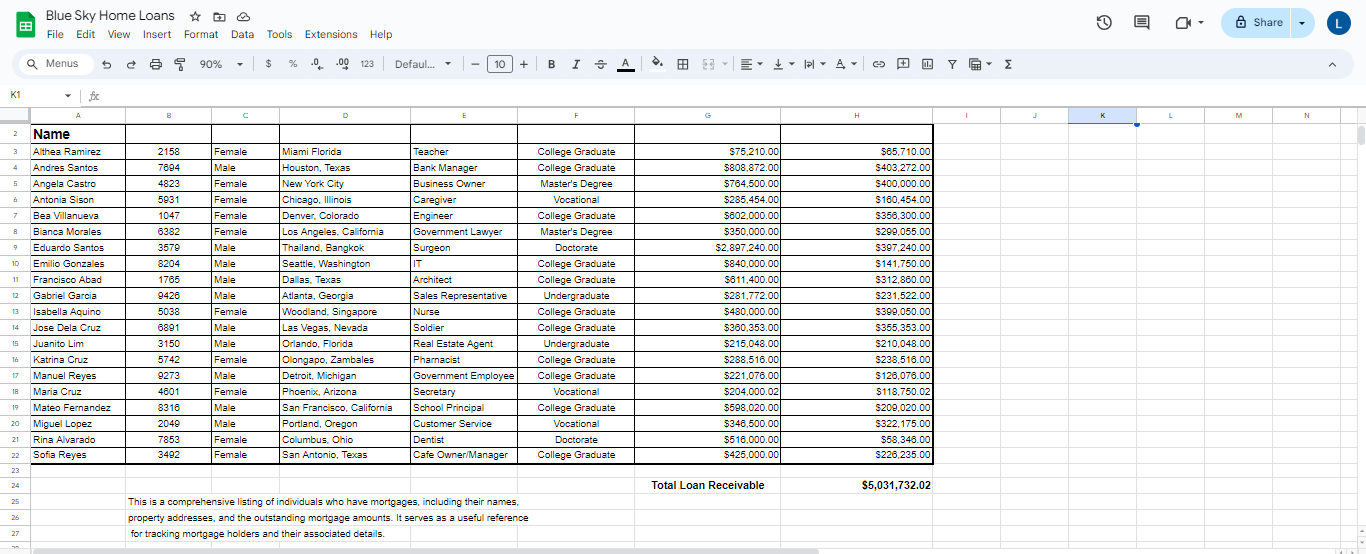Decrease decimal places
This screenshot has width=1366, height=554.
(317, 64)
